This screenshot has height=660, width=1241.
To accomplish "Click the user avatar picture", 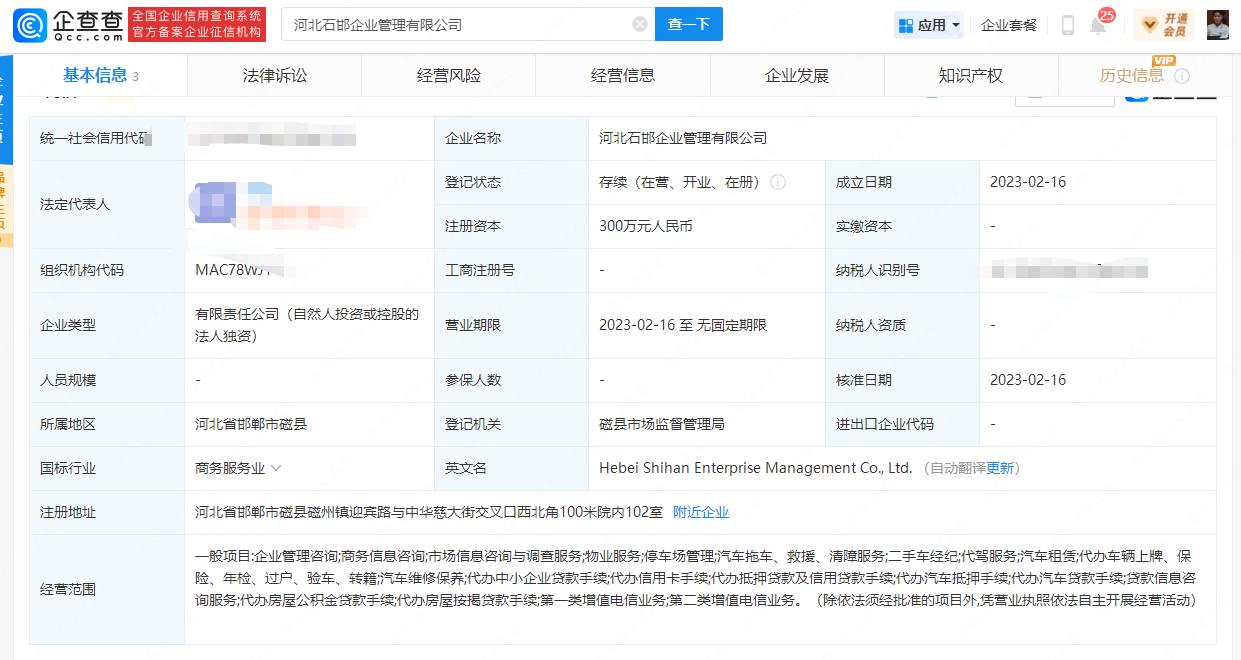I will pos(1217,25).
